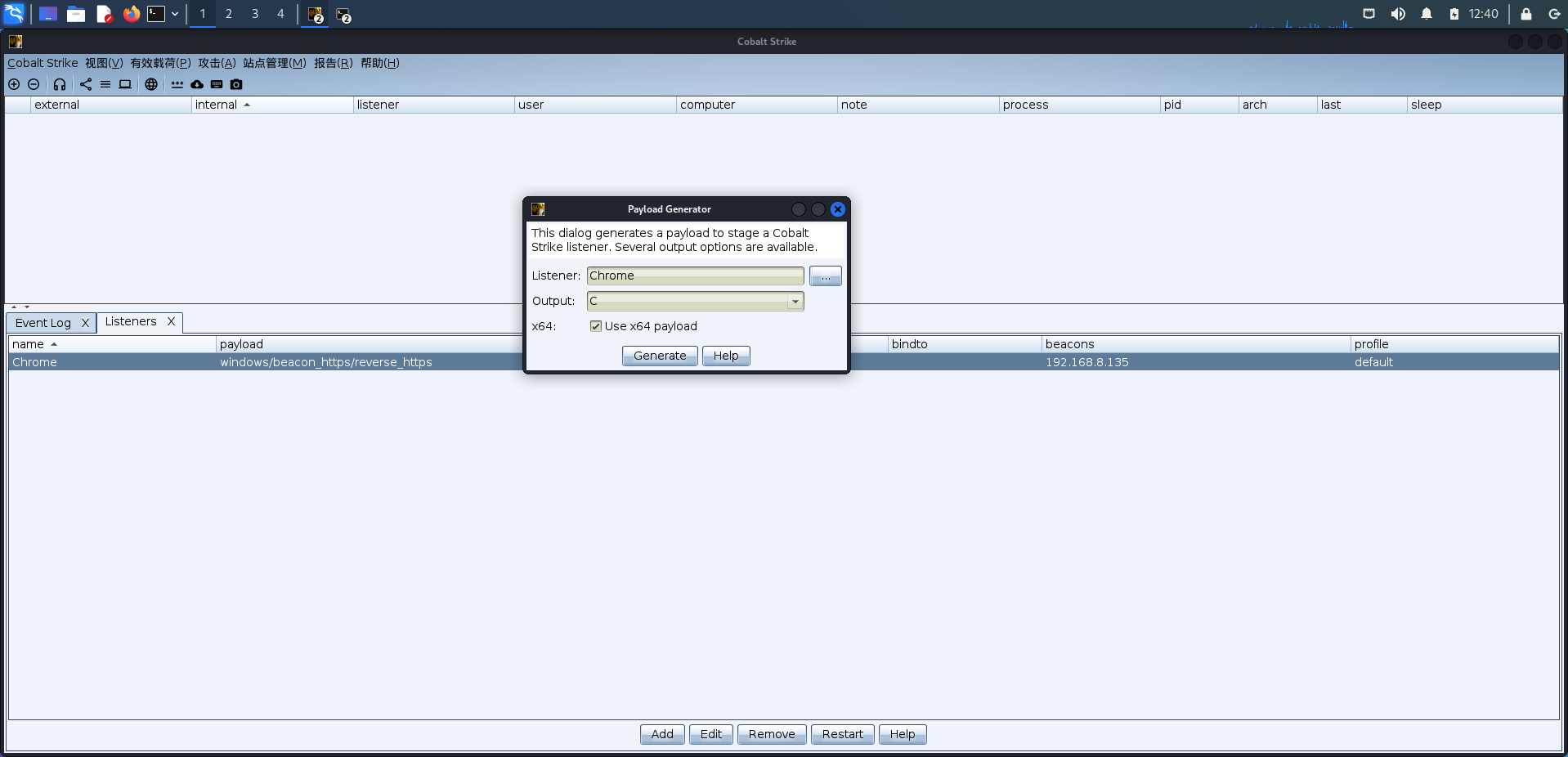
Task: Open the 视图(V) menu
Action: [104, 63]
